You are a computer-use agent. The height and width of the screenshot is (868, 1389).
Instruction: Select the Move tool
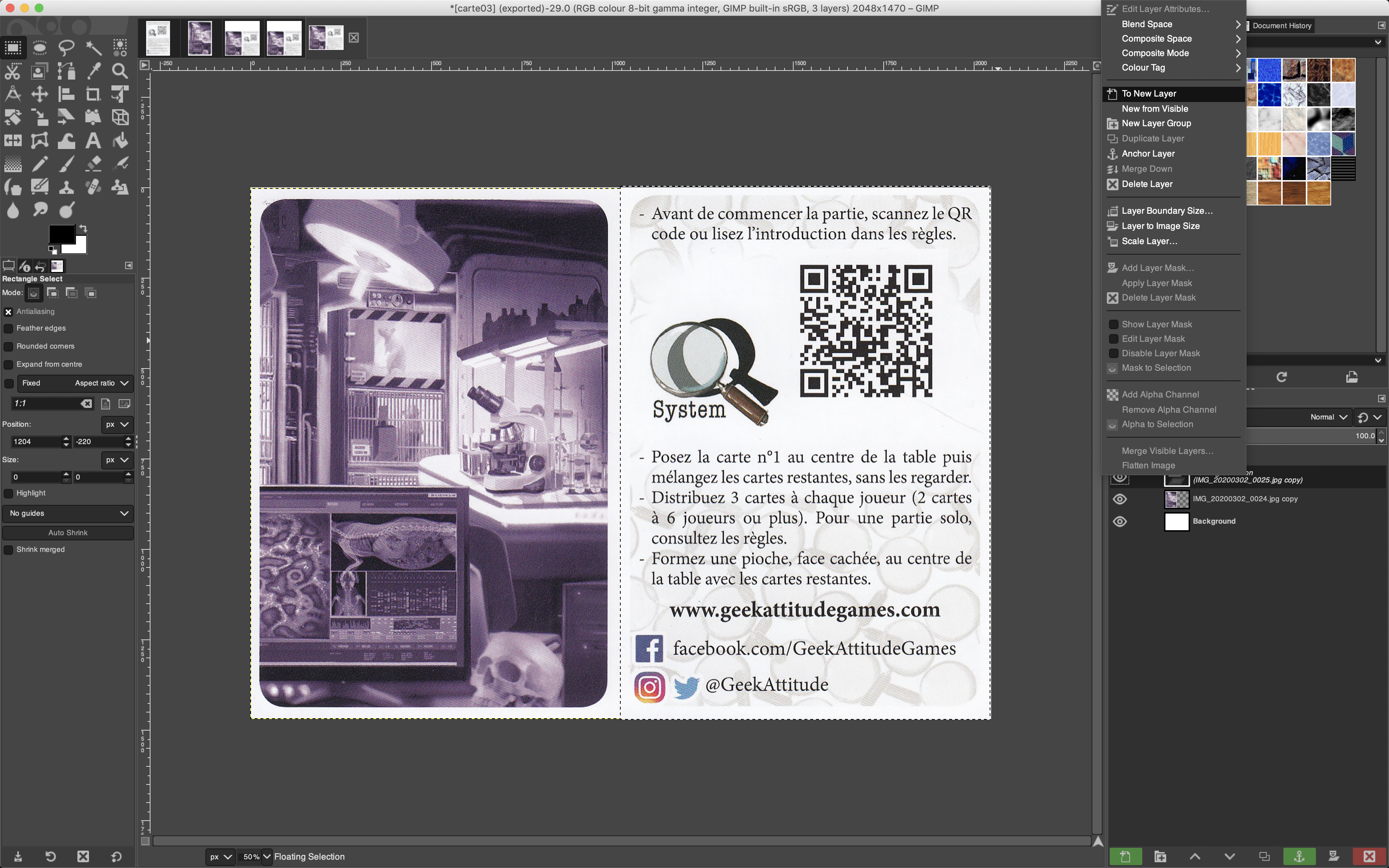39,94
